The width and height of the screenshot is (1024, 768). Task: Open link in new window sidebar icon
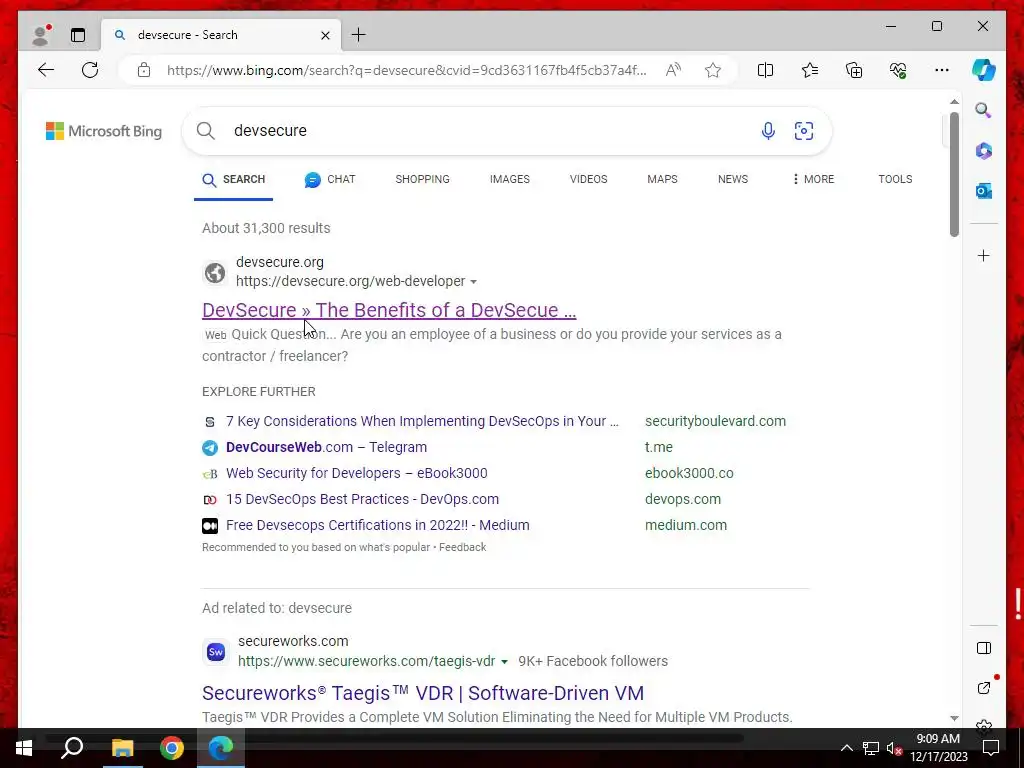coord(984,688)
